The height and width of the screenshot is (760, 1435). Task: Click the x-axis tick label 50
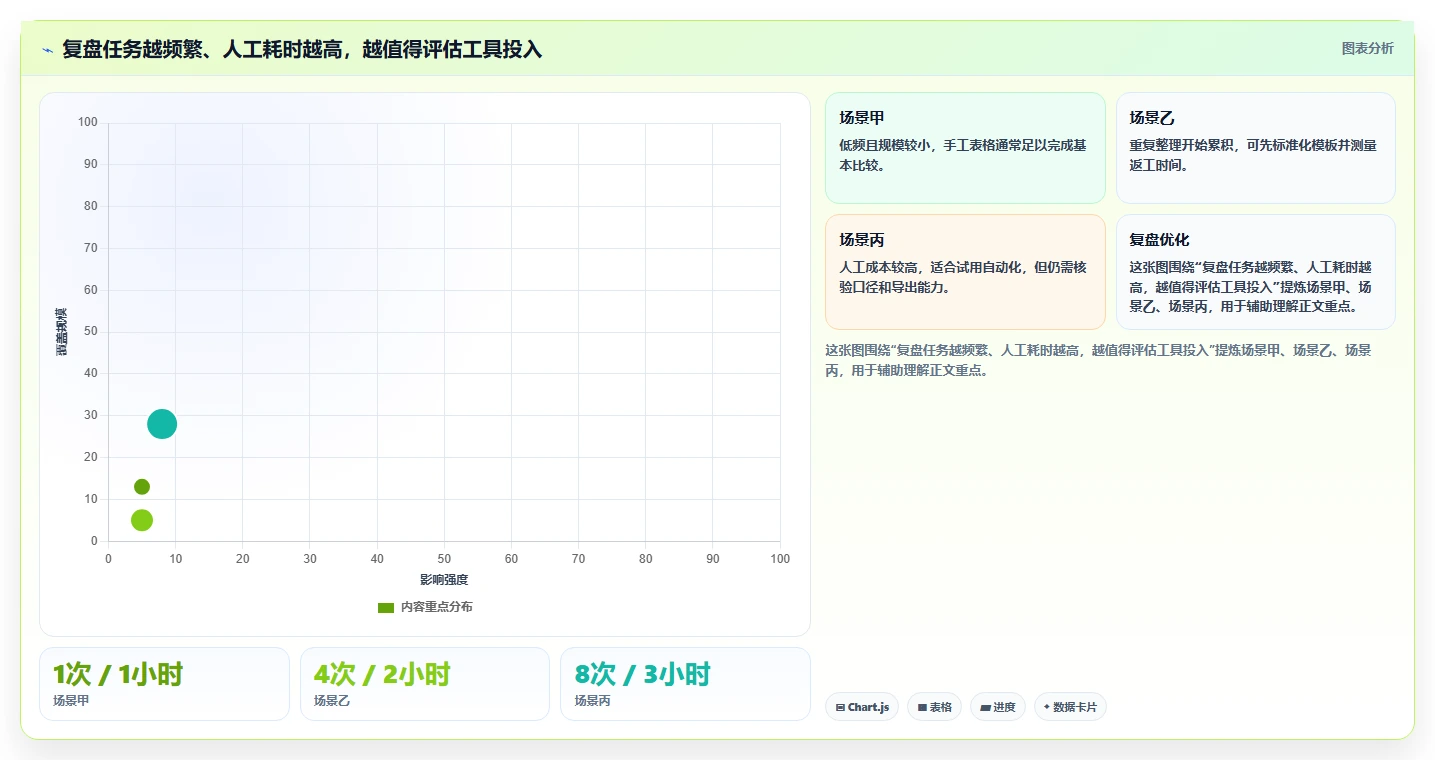click(444, 559)
